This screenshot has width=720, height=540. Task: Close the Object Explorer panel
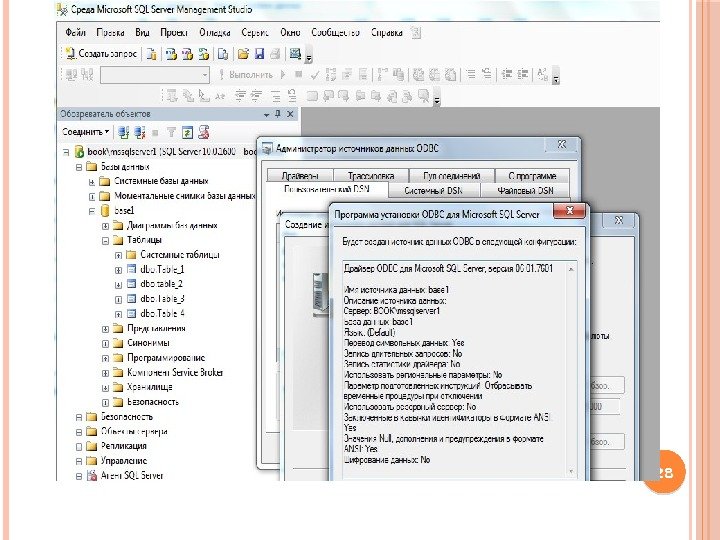click(290, 114)
